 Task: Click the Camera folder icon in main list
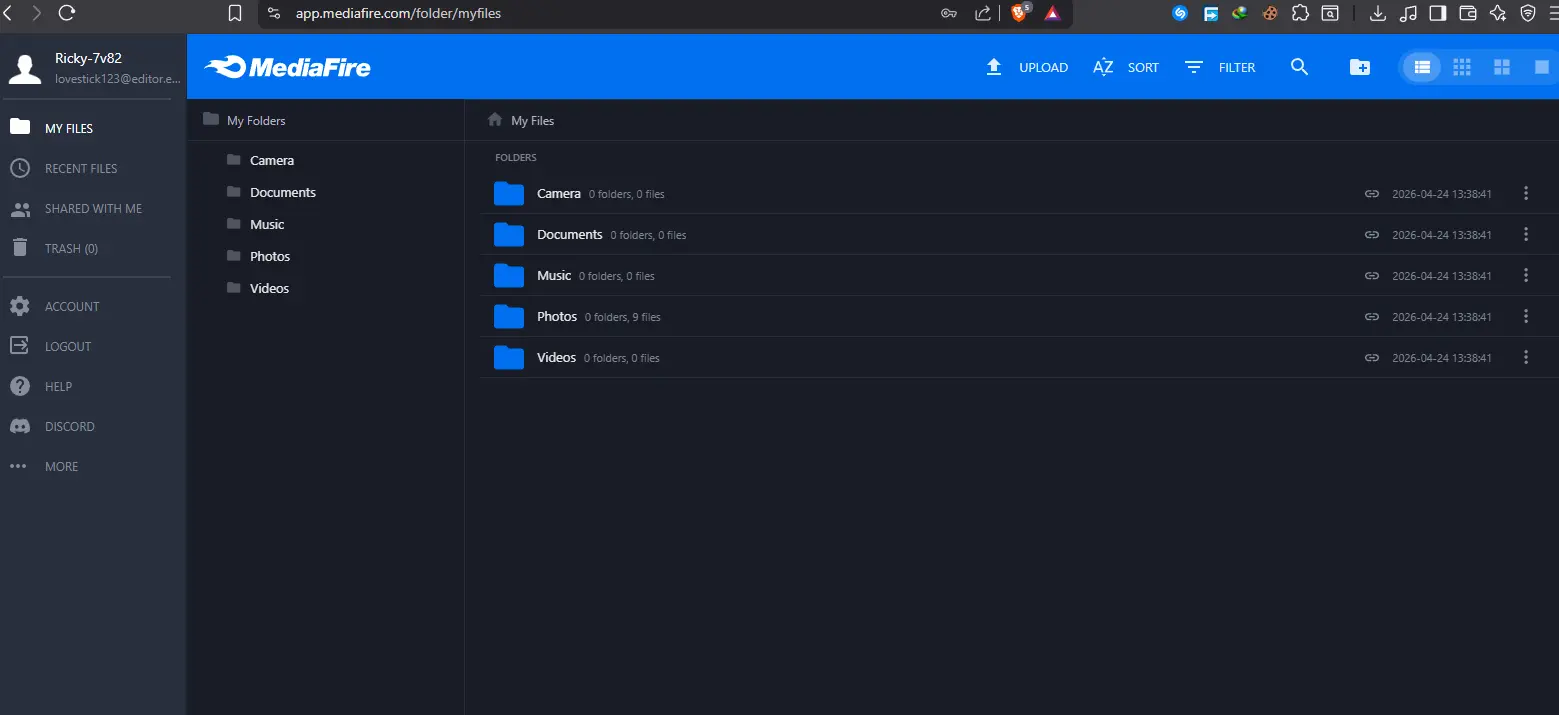tap(509, 193)
